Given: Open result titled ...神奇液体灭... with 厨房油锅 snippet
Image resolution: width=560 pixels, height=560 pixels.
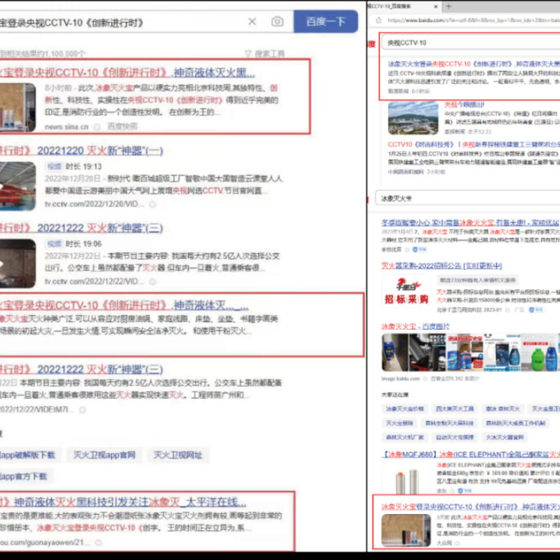Looking at the screenshot, I should (124, 305).
